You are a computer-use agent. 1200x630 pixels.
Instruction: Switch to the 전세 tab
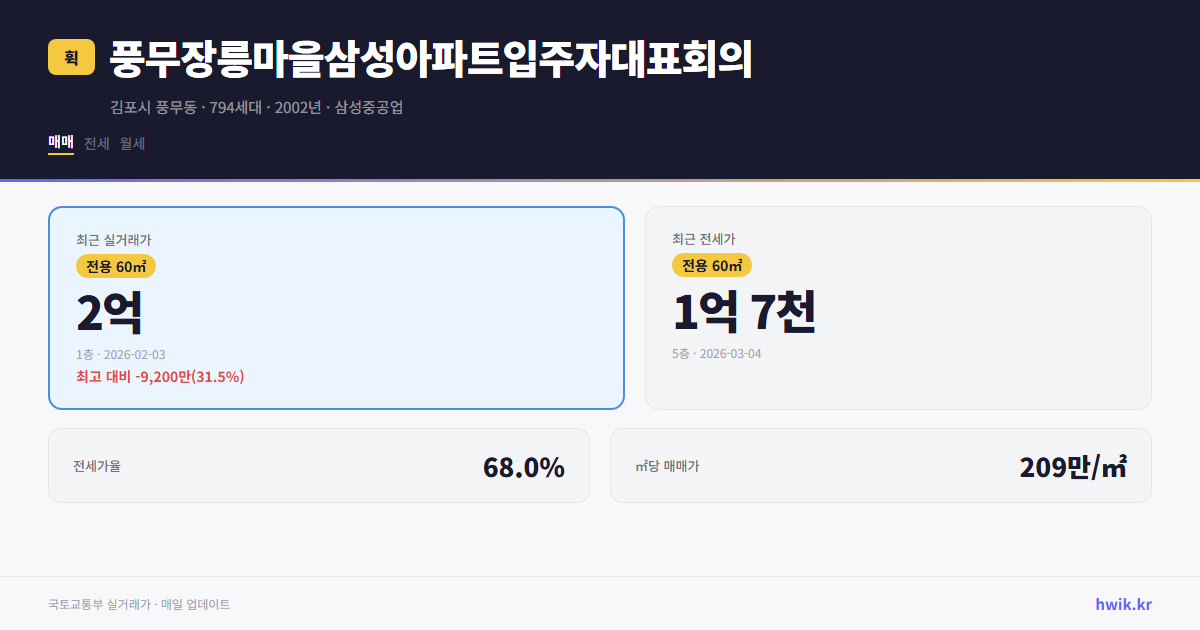pyautogui.click(x=97, y=143)
